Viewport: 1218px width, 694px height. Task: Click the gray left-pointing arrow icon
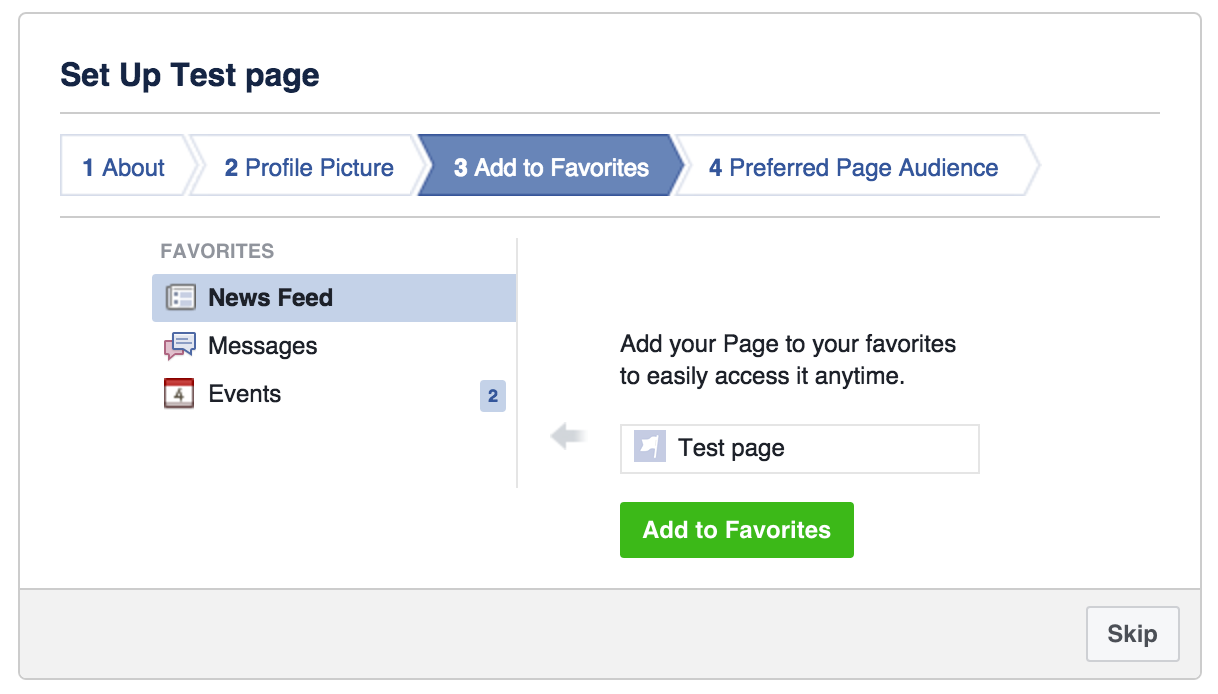[568, 436]
